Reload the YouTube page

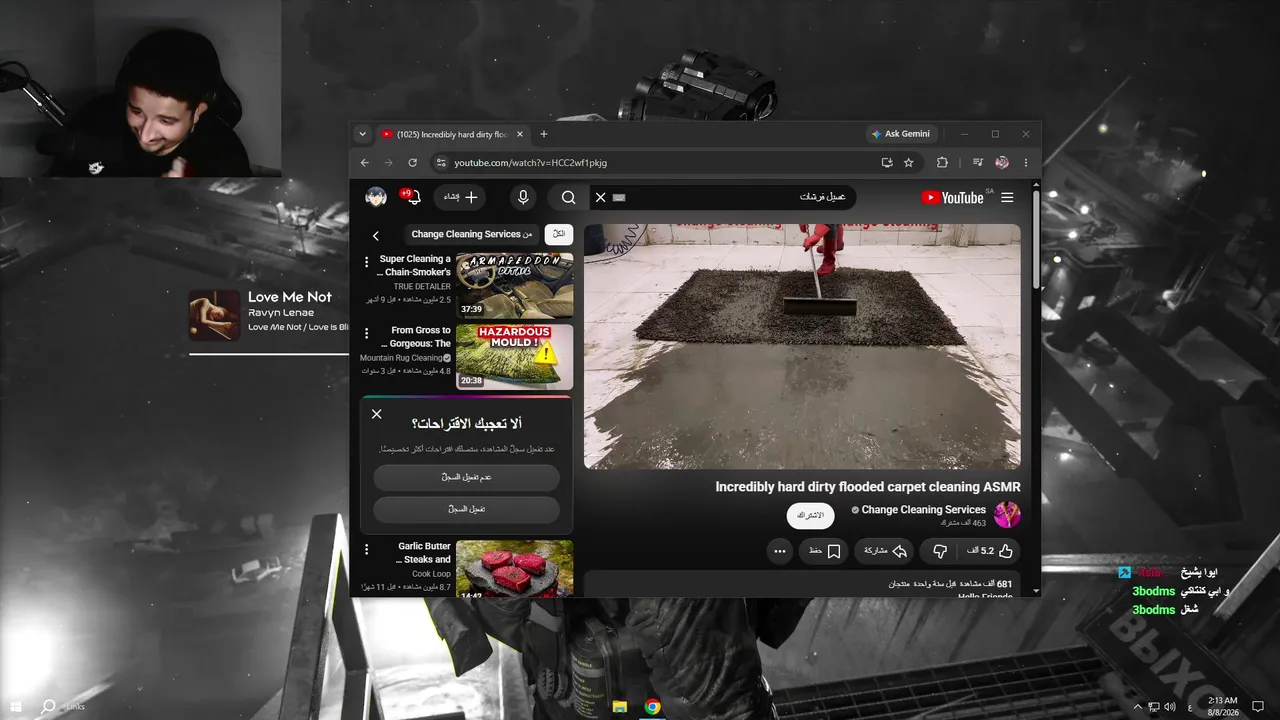[412, 163]
